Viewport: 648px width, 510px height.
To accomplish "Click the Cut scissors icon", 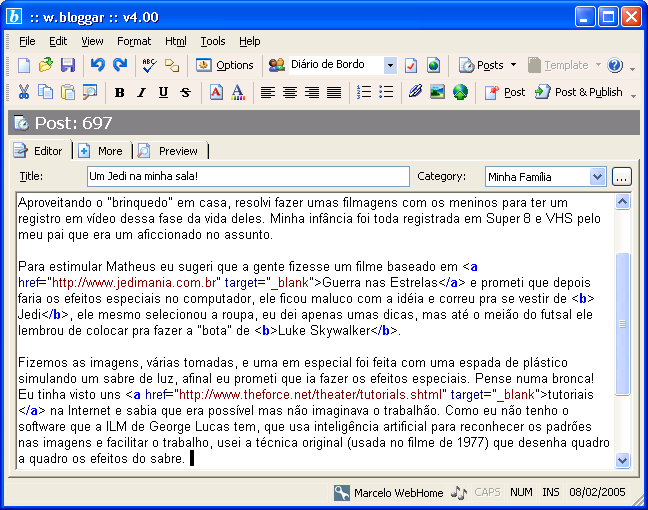I will pyautogui.click(x=24, y=92).
